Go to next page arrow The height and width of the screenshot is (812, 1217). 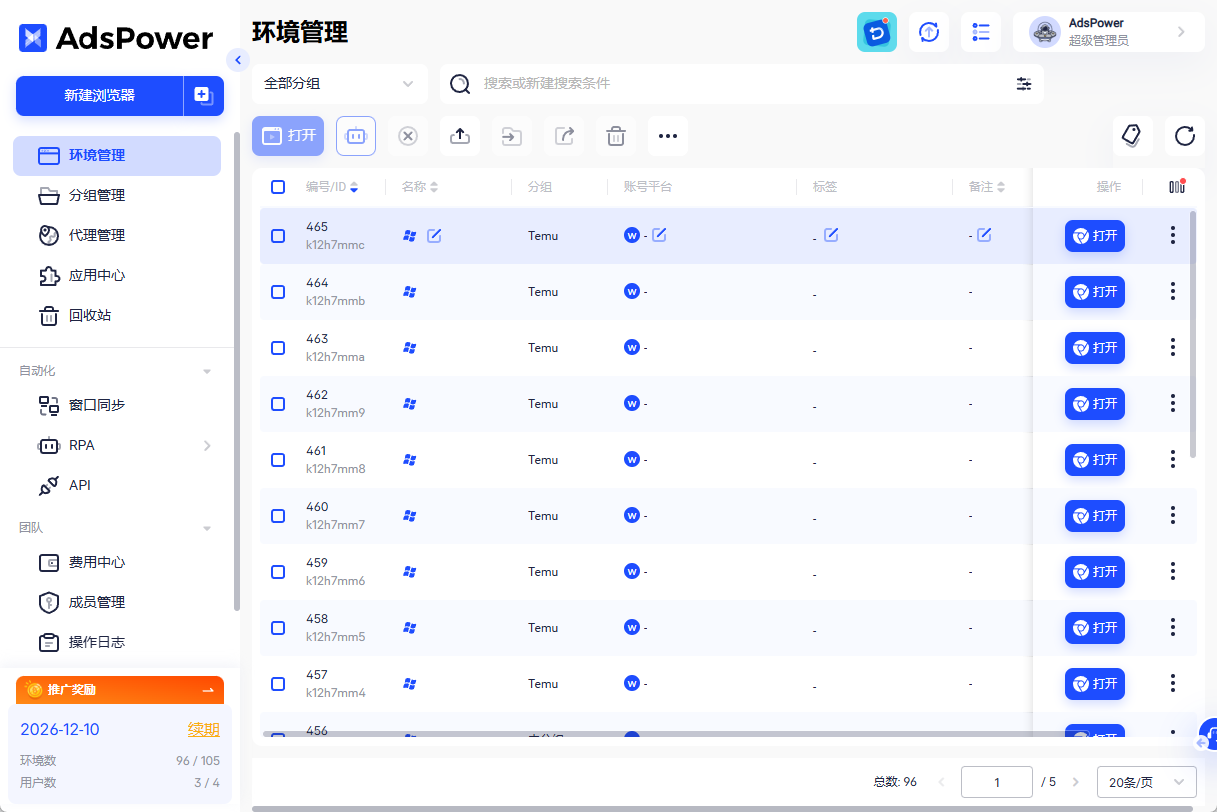(x=1076, y=782)
